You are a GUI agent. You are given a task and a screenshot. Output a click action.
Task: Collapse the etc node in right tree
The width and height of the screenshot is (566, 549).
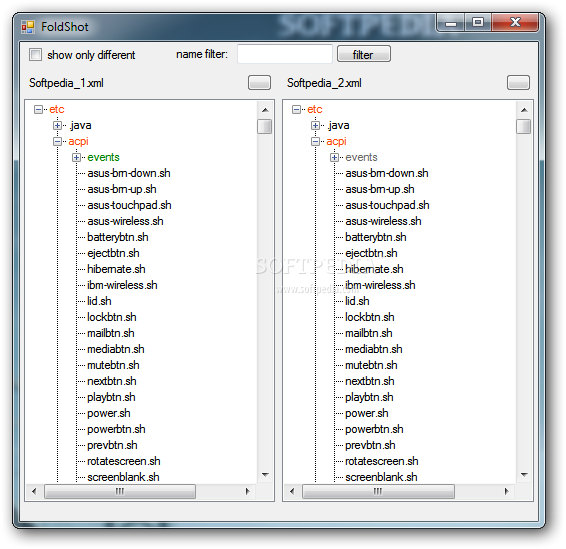click(x=296, y=109)
